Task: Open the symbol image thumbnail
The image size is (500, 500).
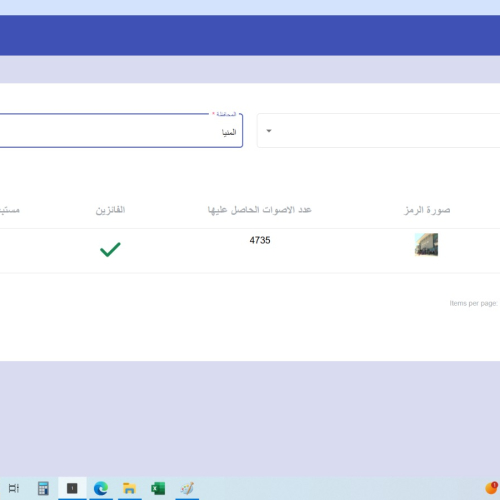Action: [x=426, y=245]
